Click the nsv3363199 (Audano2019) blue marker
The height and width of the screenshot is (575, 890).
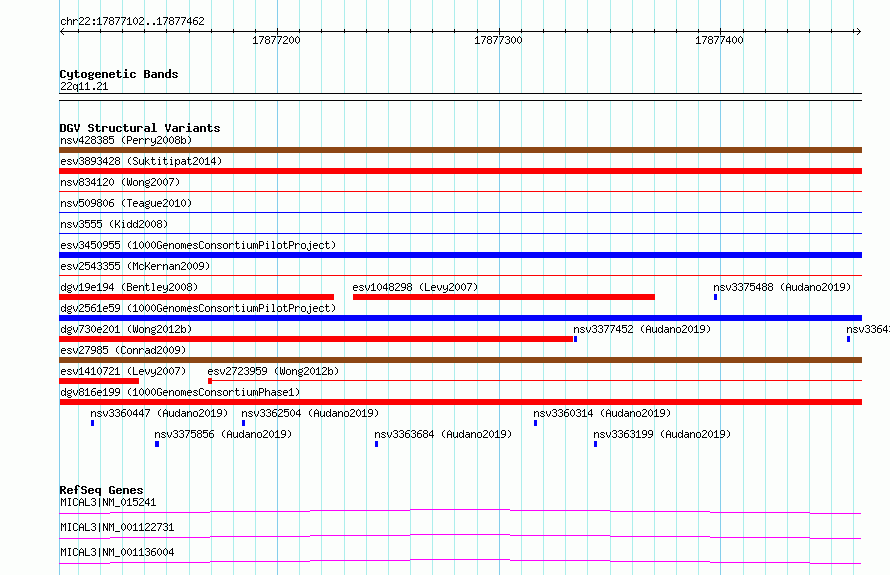click(595, 444)
